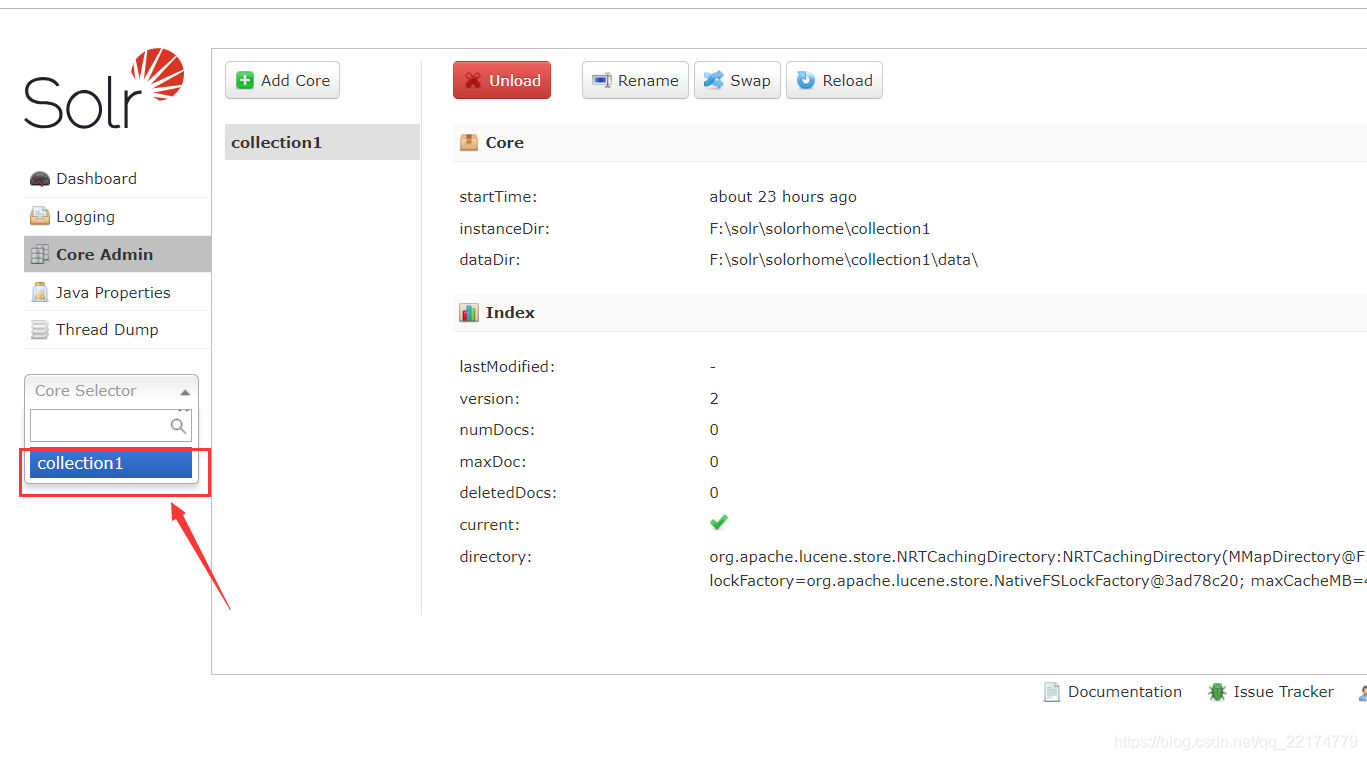
Task: Select collection1 in the core list
Action: (322, 142)
